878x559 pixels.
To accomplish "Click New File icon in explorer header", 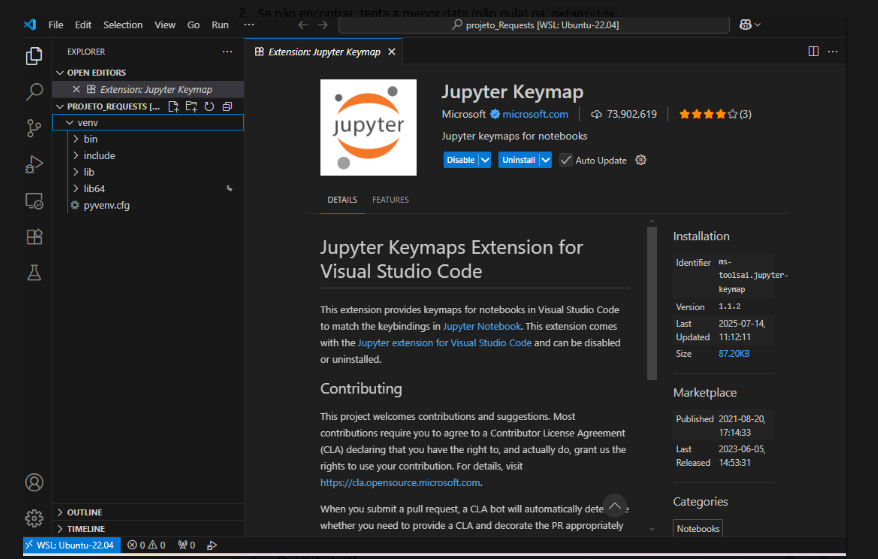I will (174, 106).
